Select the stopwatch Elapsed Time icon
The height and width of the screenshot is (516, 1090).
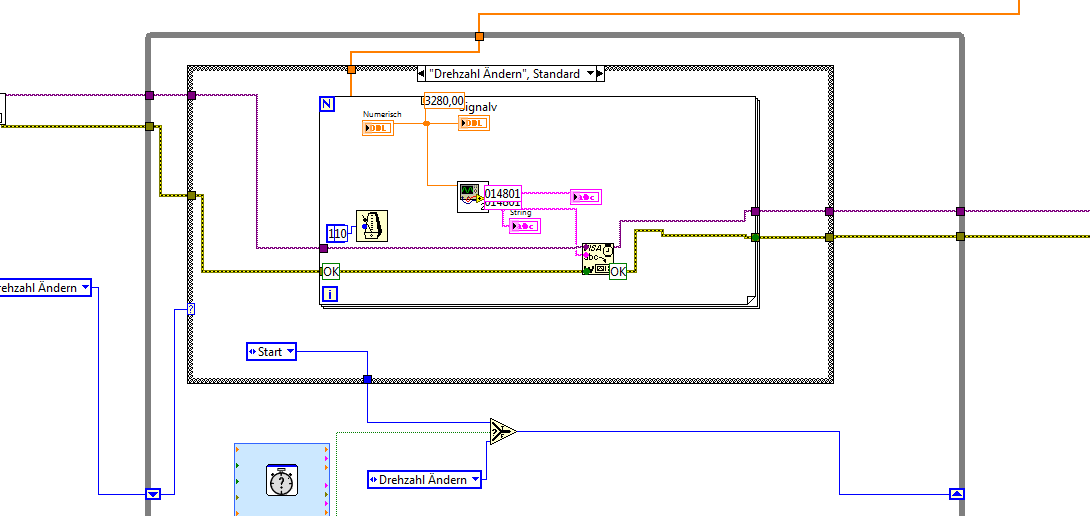(x=282, y=481)
